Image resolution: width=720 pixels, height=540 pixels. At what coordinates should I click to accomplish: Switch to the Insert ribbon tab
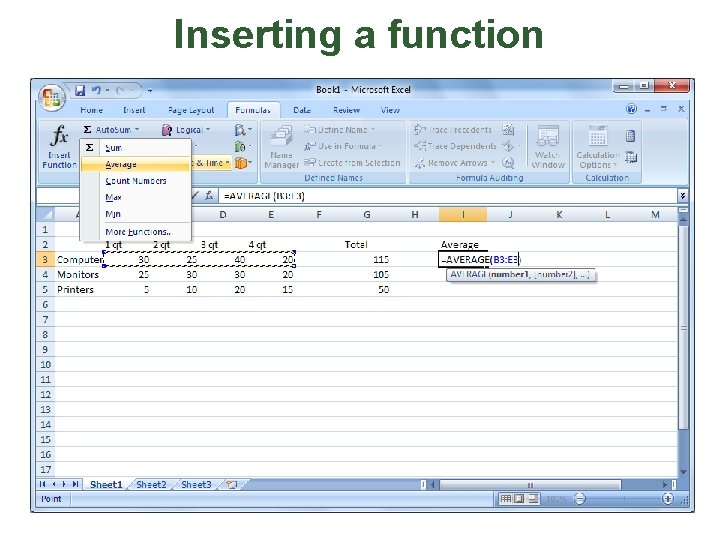click(134, 110)
